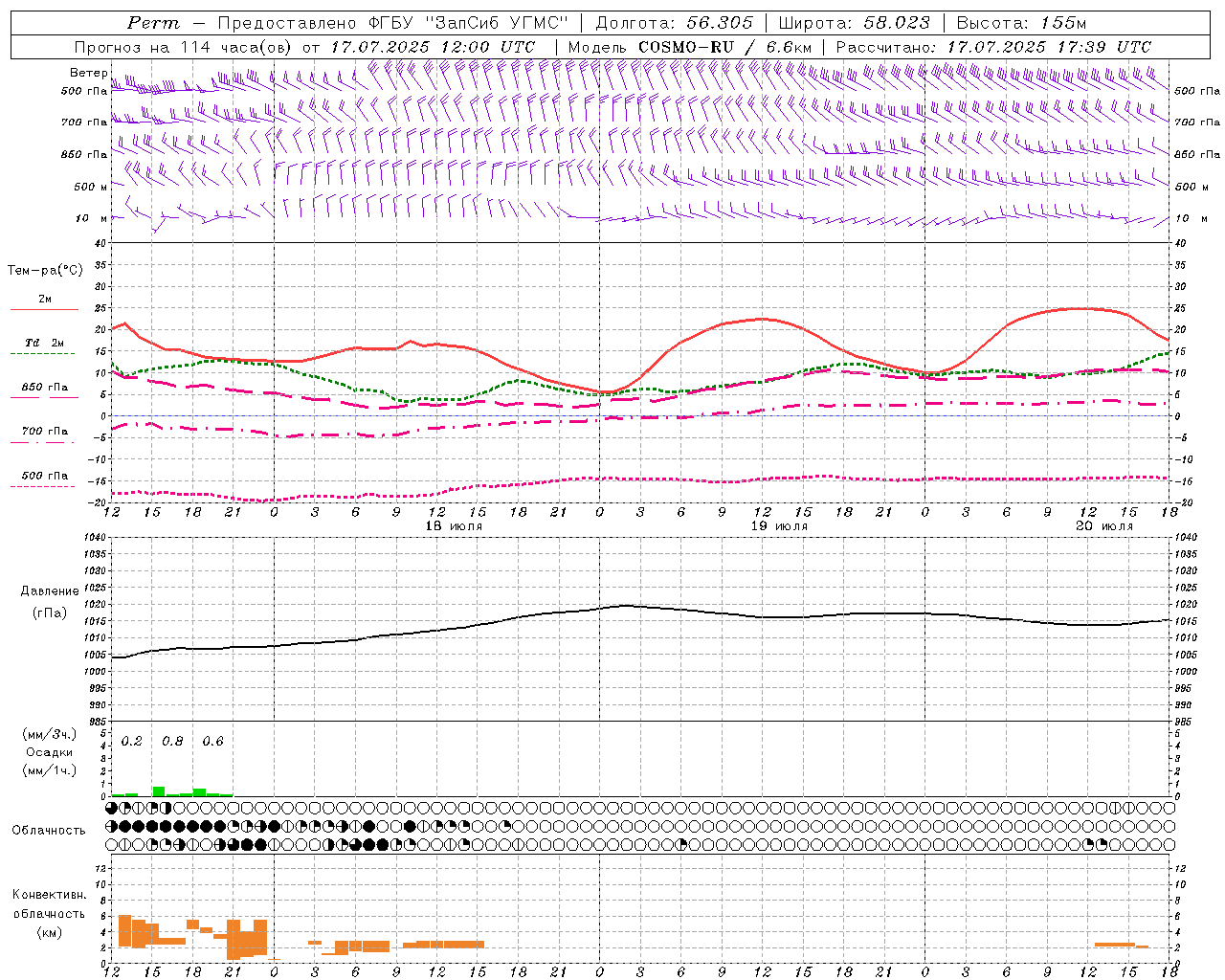This screenshot has height=980, width=1225.
Task: Click the "Облачность" cloud cover label
Action: coord(49,831)
